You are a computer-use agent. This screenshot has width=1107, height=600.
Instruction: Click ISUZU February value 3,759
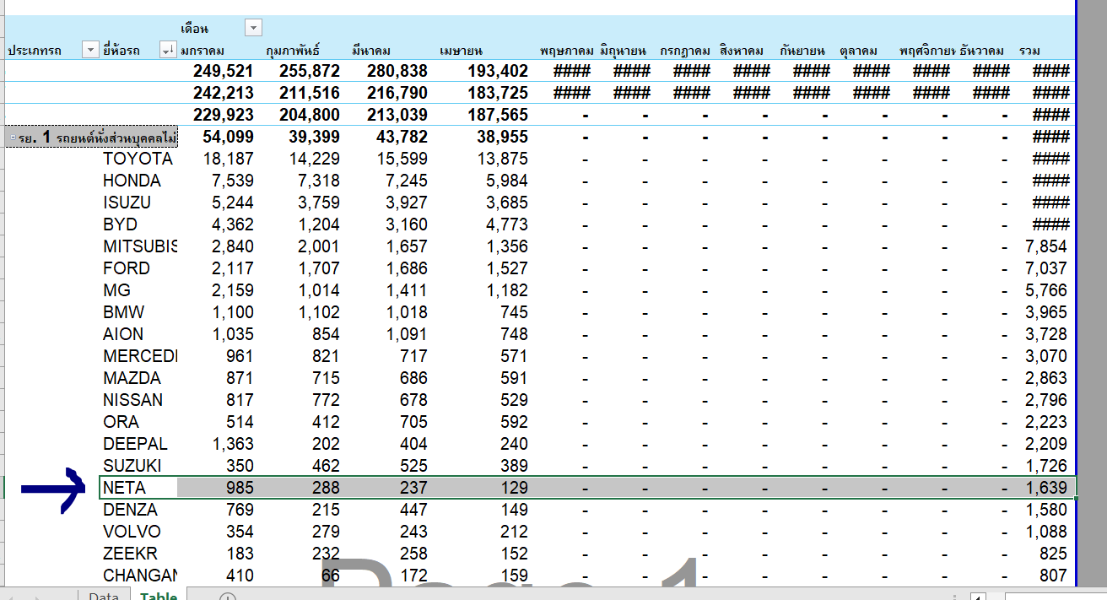coord(318,203)
